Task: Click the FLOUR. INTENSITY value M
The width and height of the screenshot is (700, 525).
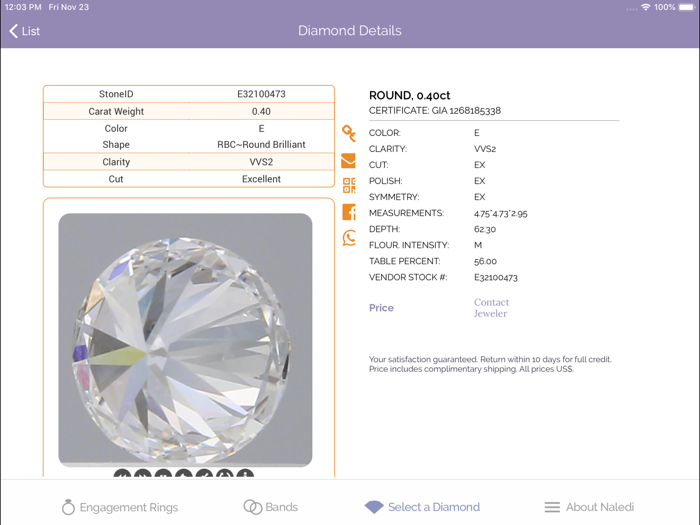Action: (478, 245)
